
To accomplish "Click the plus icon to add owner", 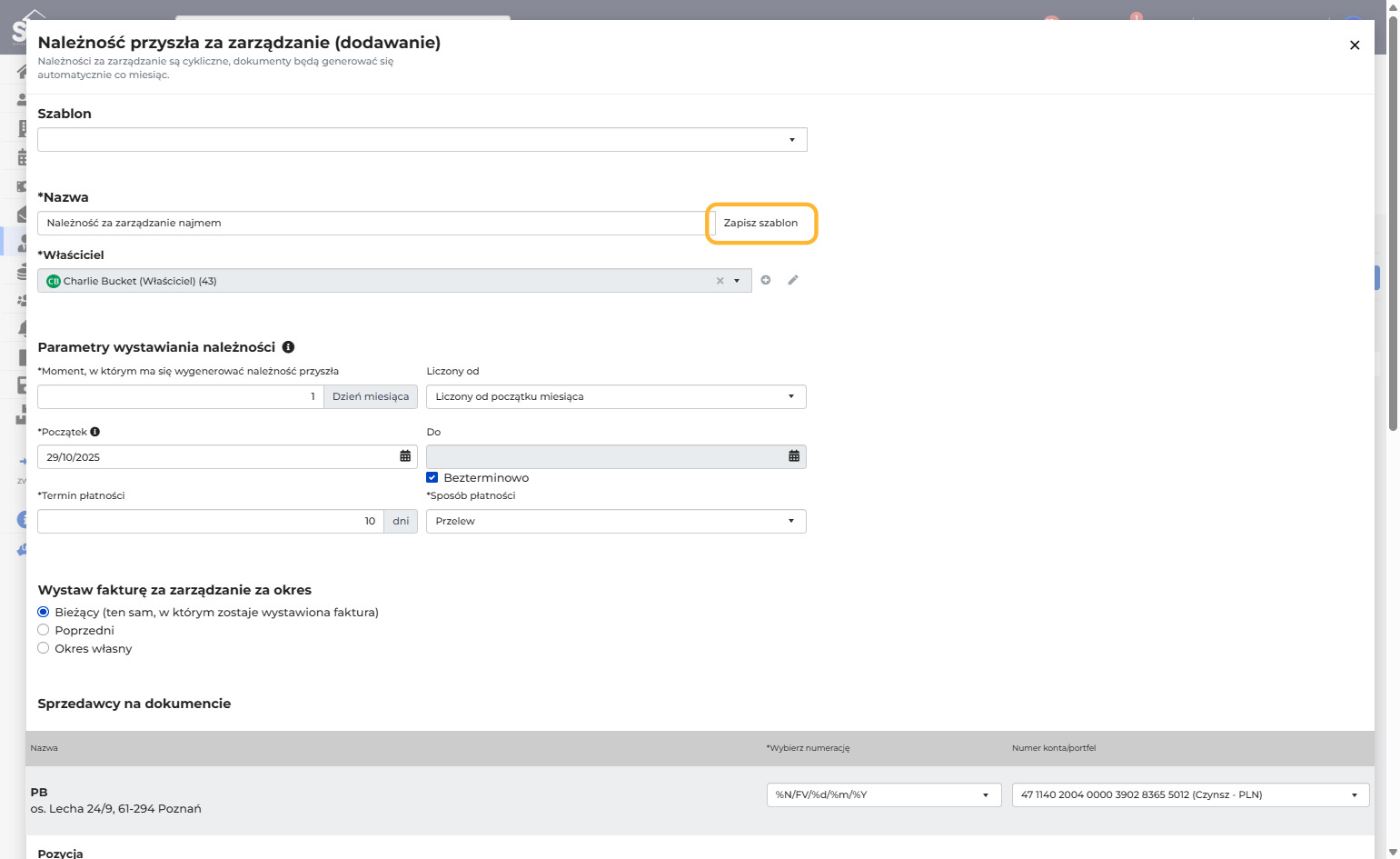I will coord(766,280).
